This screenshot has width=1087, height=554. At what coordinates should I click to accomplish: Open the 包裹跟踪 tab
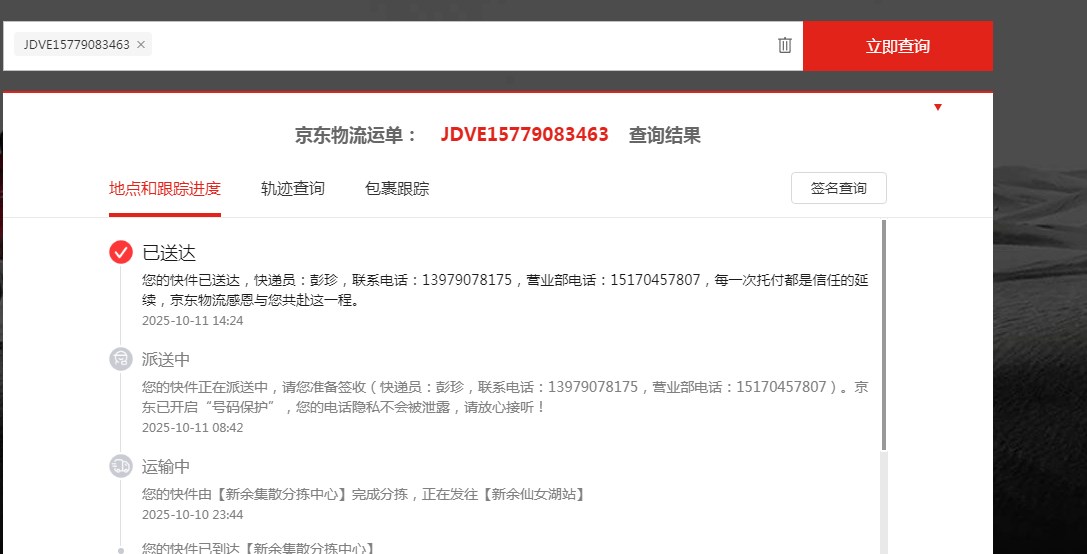coord(397,188)
